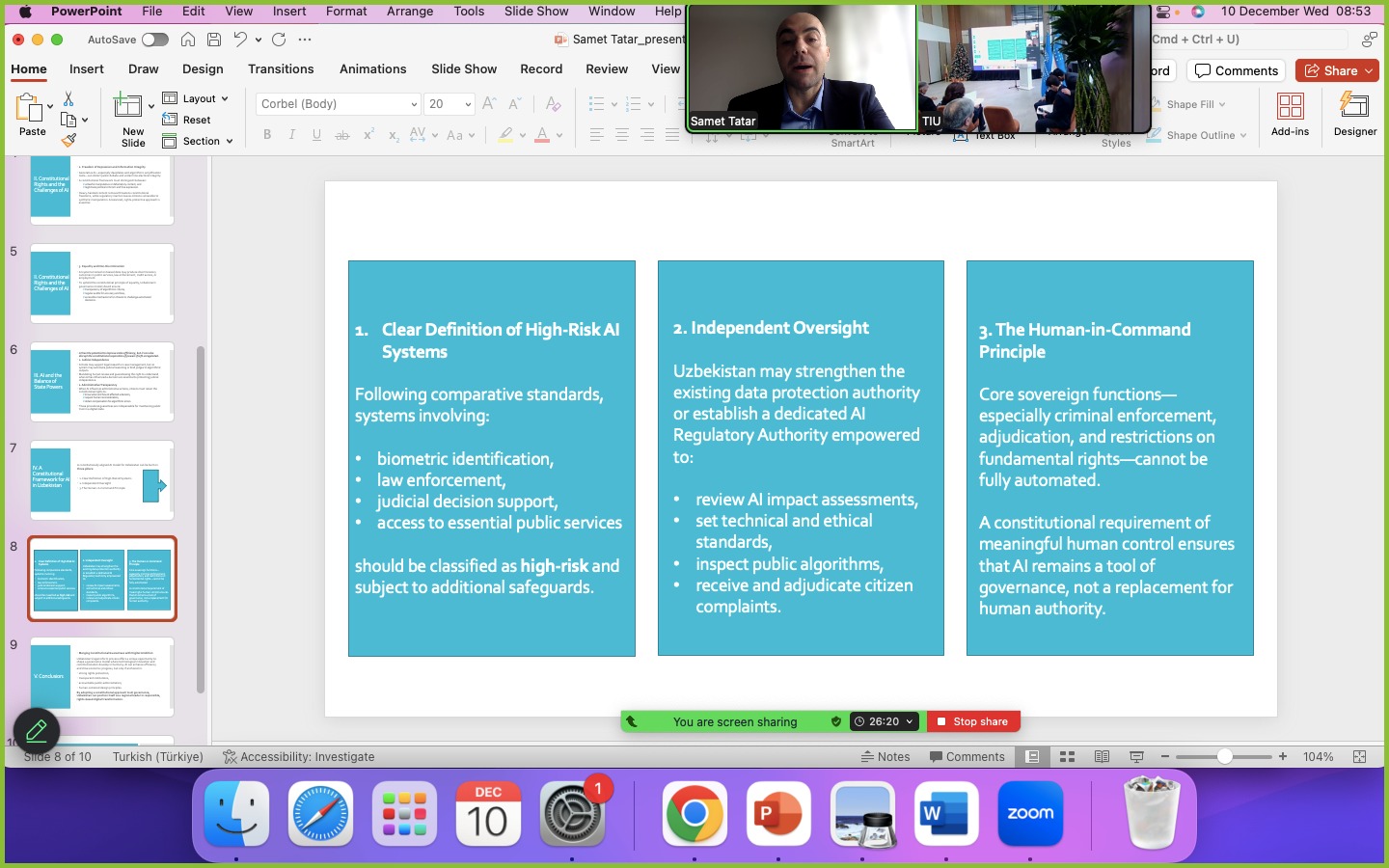Open the Slide Show menu in menu bar
Screen dimensions: 1389x868
536,12
